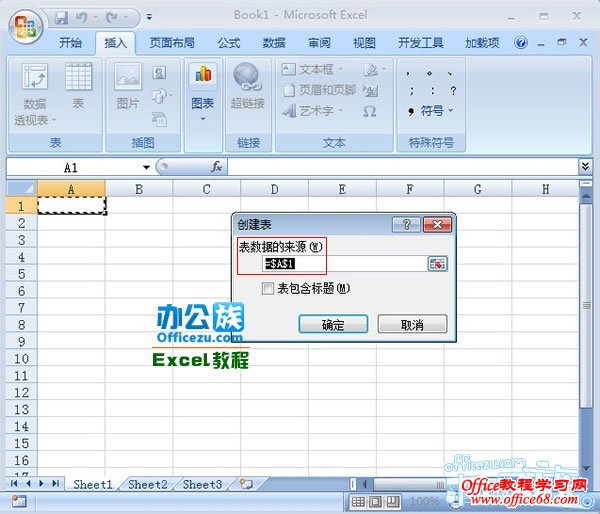Expand the PivotTable dropdown arrow

tap(54, 120)
